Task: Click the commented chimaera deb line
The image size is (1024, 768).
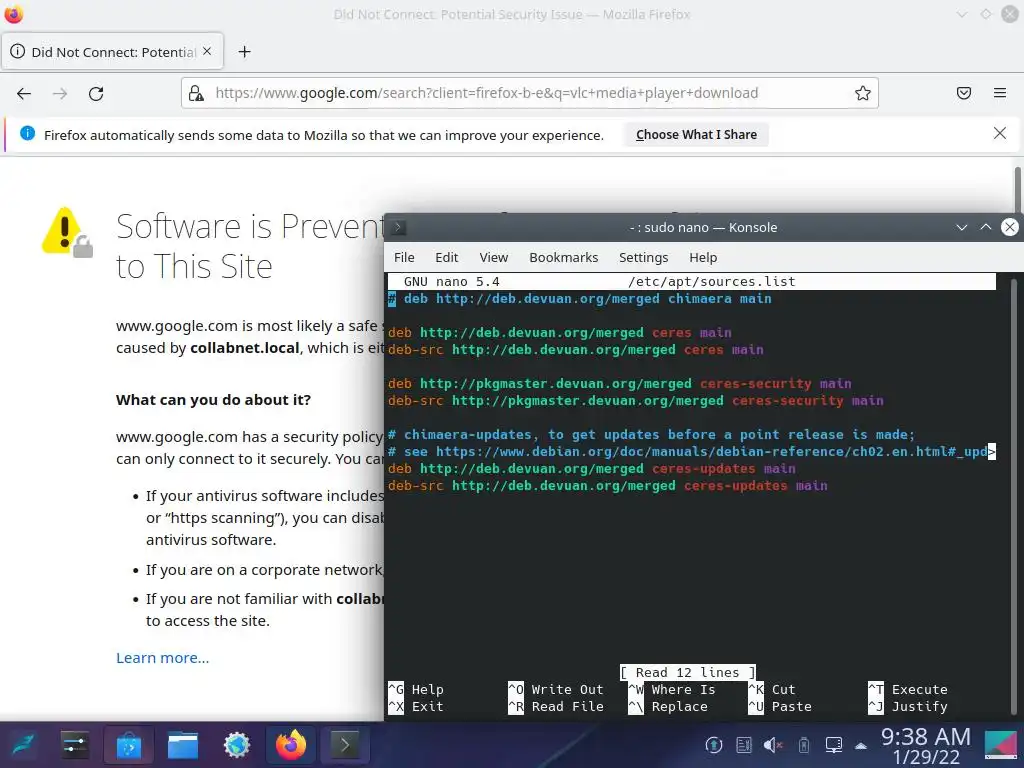Action: click(580, 298)
